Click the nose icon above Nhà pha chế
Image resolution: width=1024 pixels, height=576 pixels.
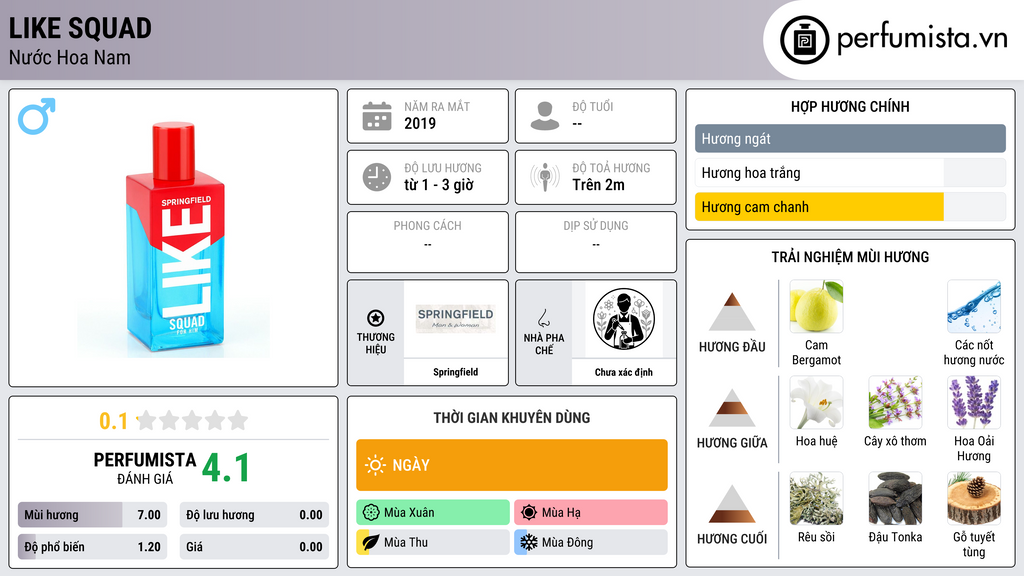pyautogui.click(x=543, y=318)
